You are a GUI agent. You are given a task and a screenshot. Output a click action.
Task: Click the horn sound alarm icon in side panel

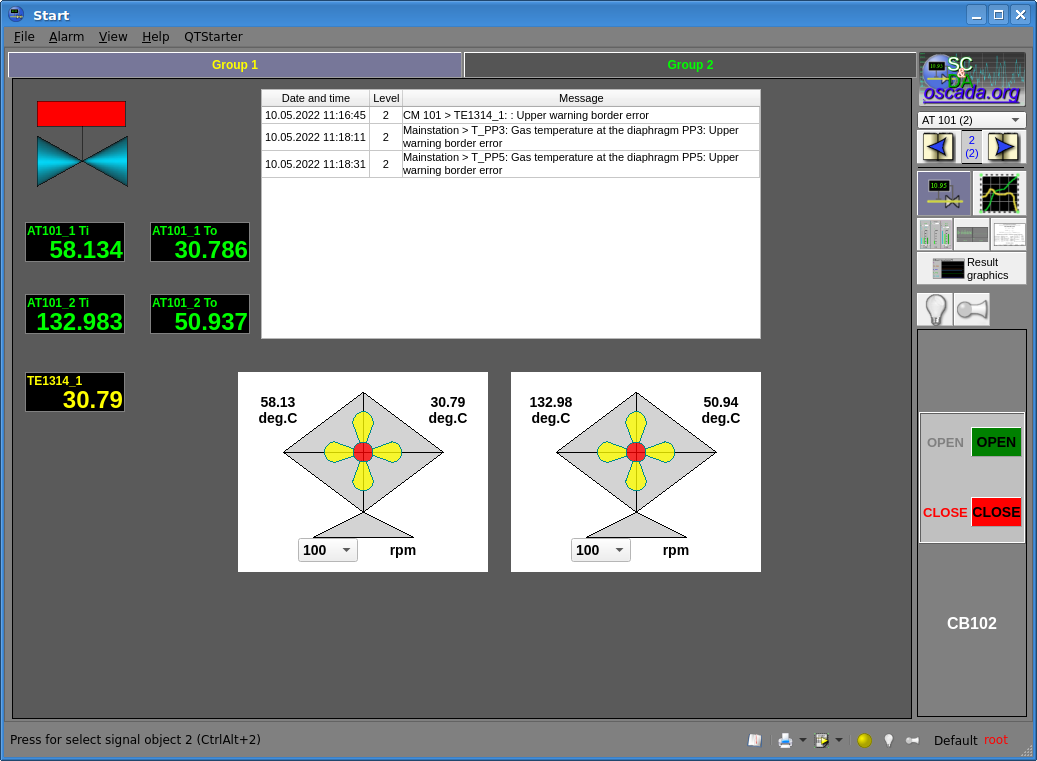tap(971, 310)
